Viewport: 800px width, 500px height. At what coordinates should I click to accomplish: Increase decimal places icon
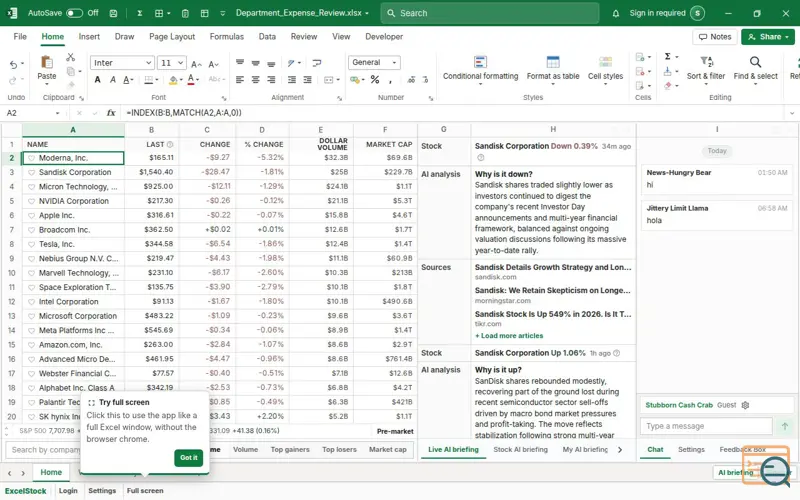tap(411, 80)
